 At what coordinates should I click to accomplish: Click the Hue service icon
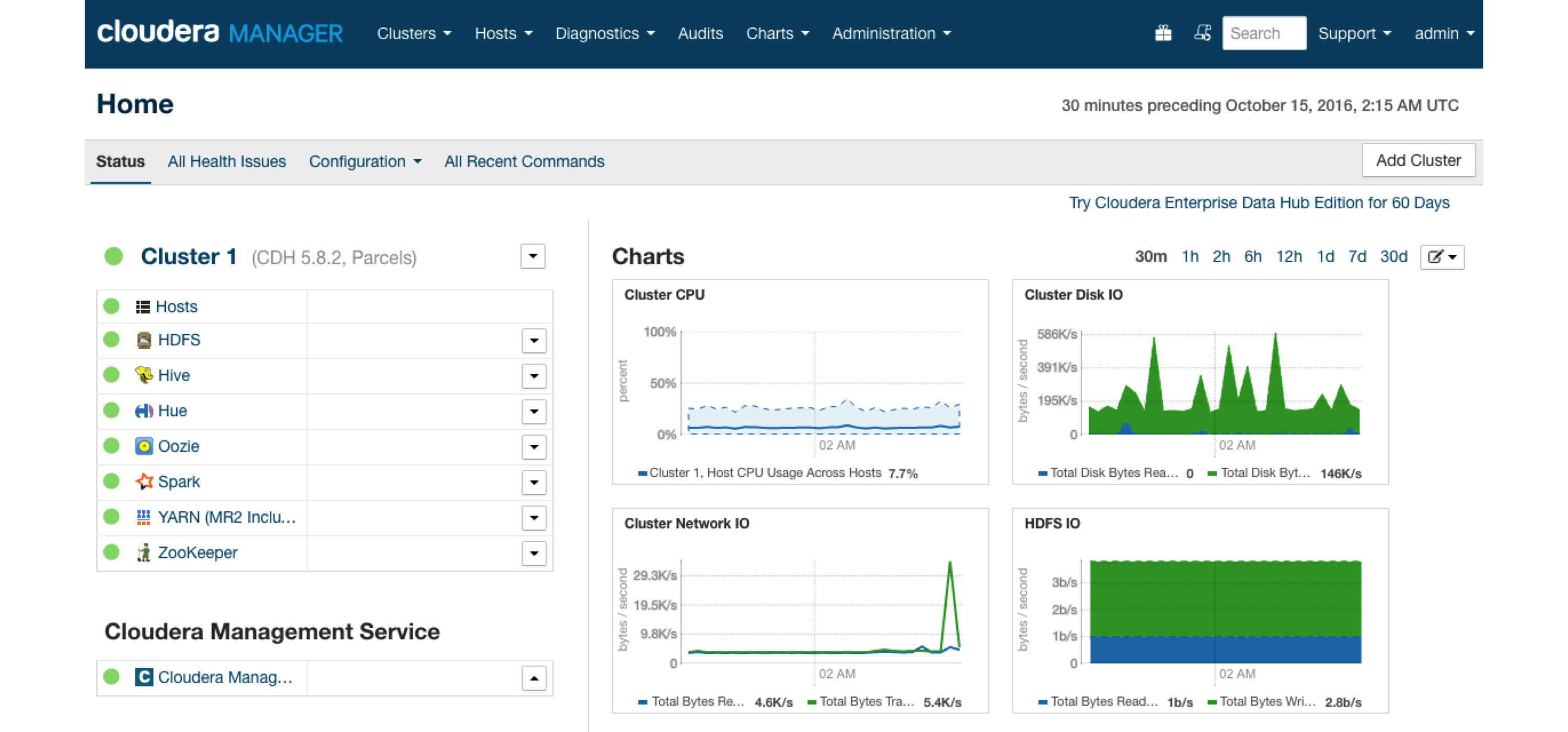pyautogui.click(x=144, y=410)
